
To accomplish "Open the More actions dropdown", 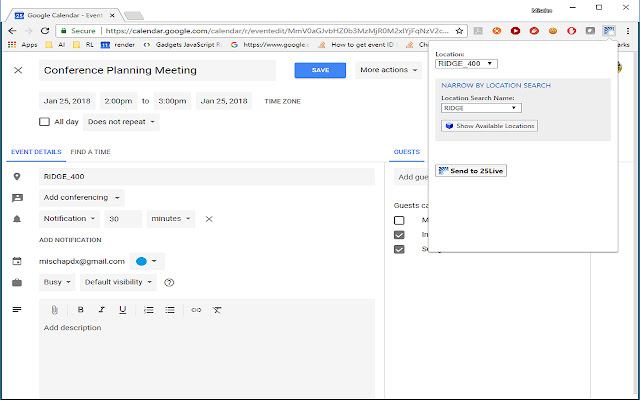I will 389,70.
